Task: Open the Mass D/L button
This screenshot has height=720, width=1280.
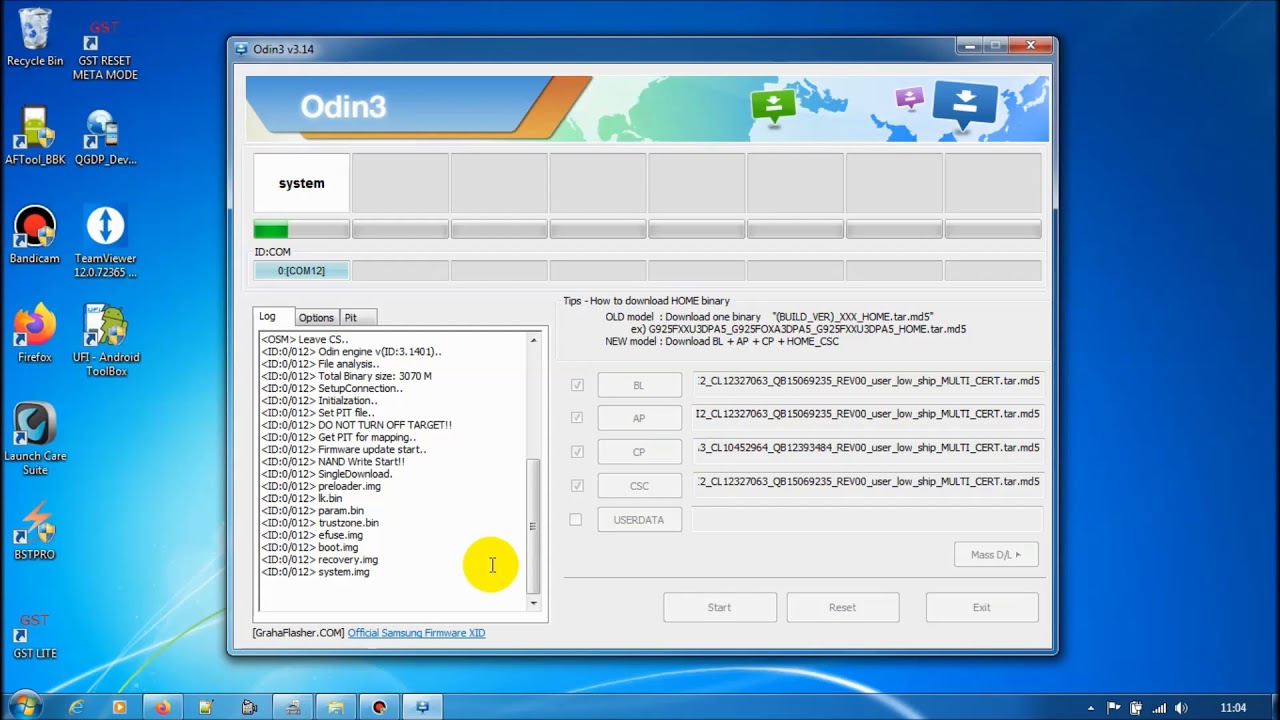Action: pos(996,554)
